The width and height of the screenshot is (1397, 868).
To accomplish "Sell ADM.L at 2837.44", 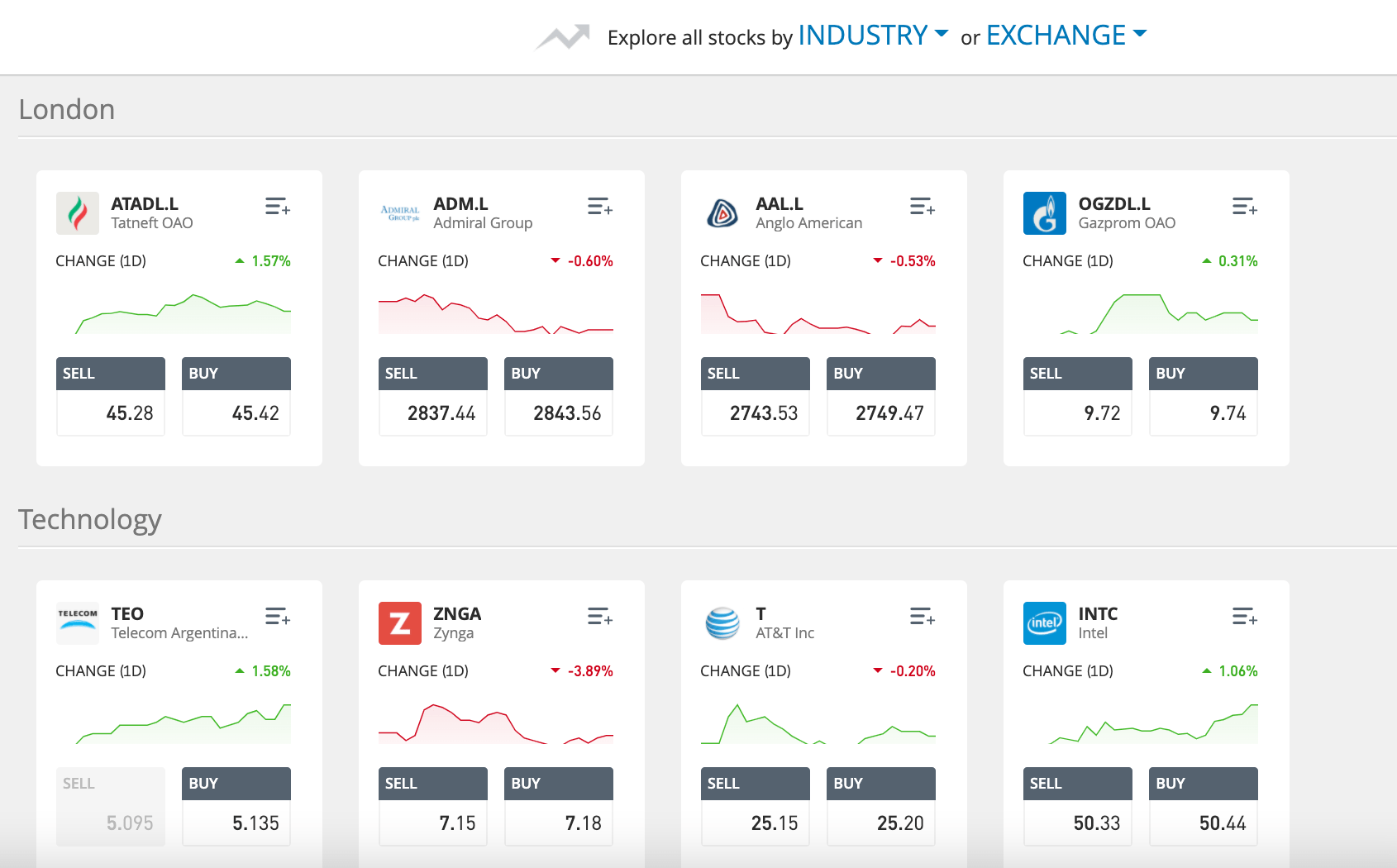I will pyautogui.click(x=433, y=396).
